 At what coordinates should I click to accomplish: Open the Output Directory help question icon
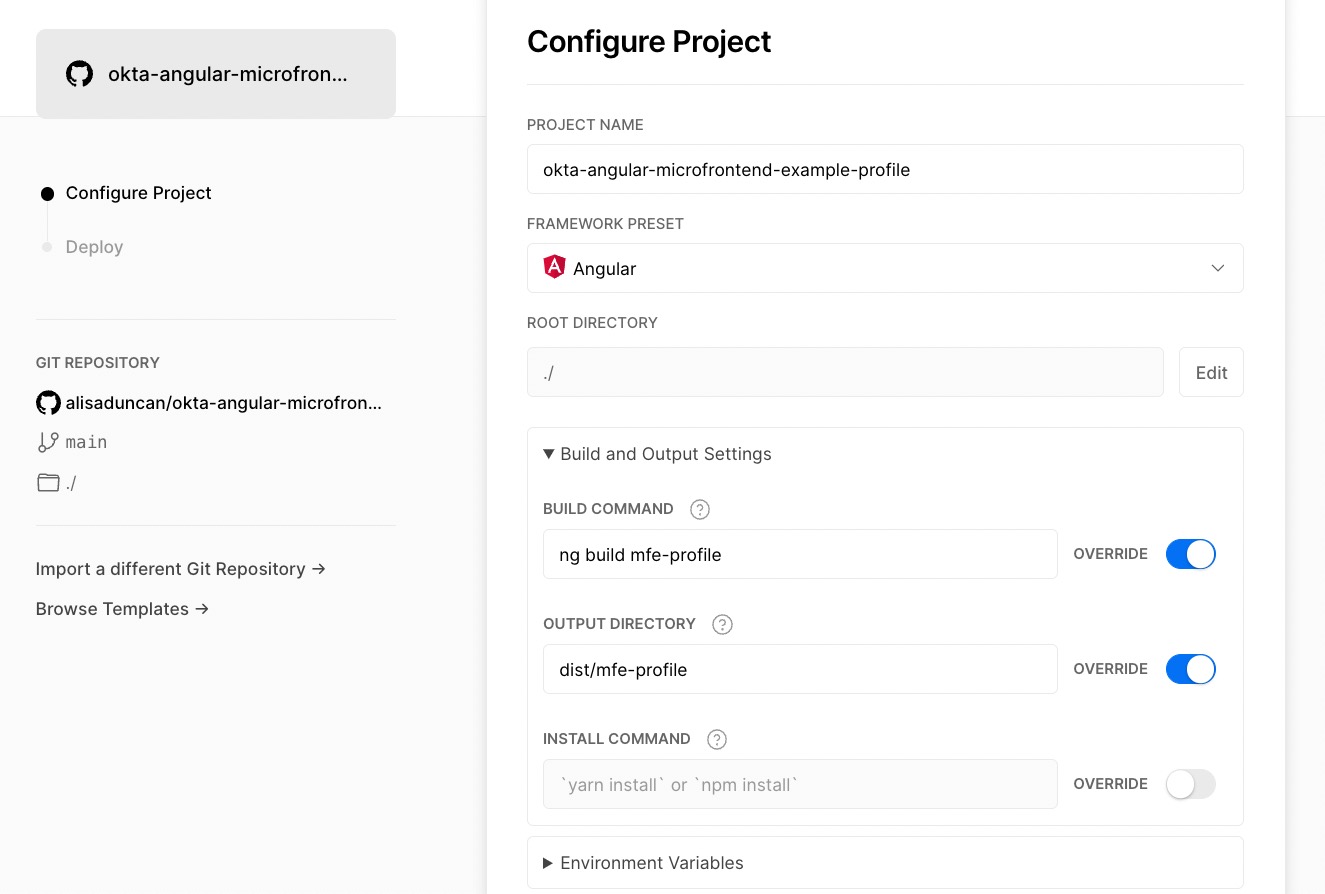pos(722,624)
